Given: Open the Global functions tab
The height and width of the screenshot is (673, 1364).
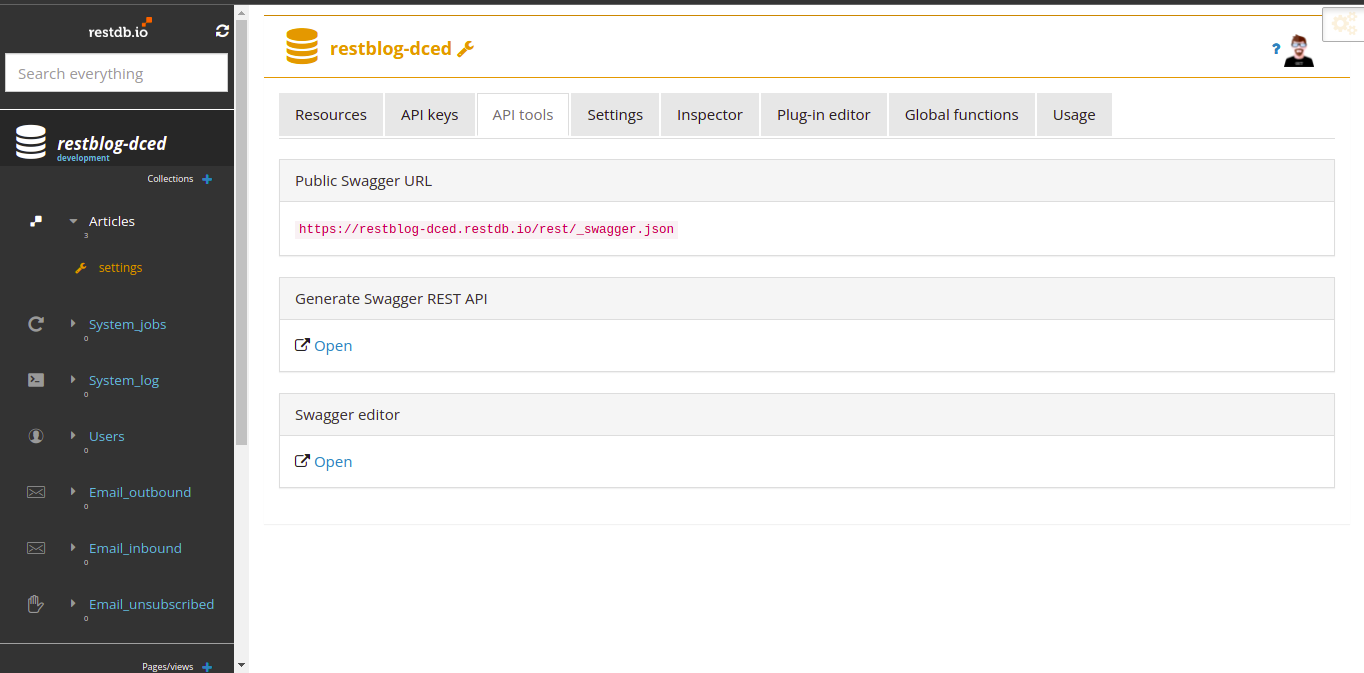Looking at the screenshot, I should [x=962, y=115].
